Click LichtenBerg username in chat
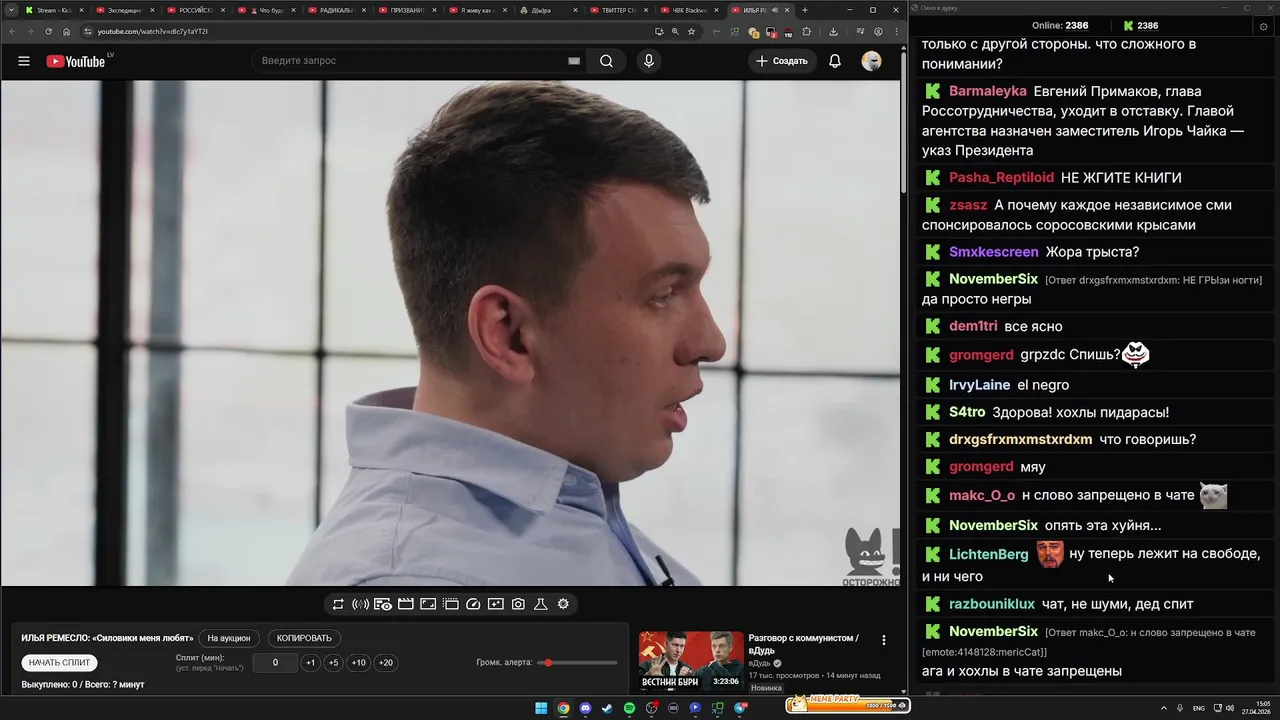 coord(988,554)
